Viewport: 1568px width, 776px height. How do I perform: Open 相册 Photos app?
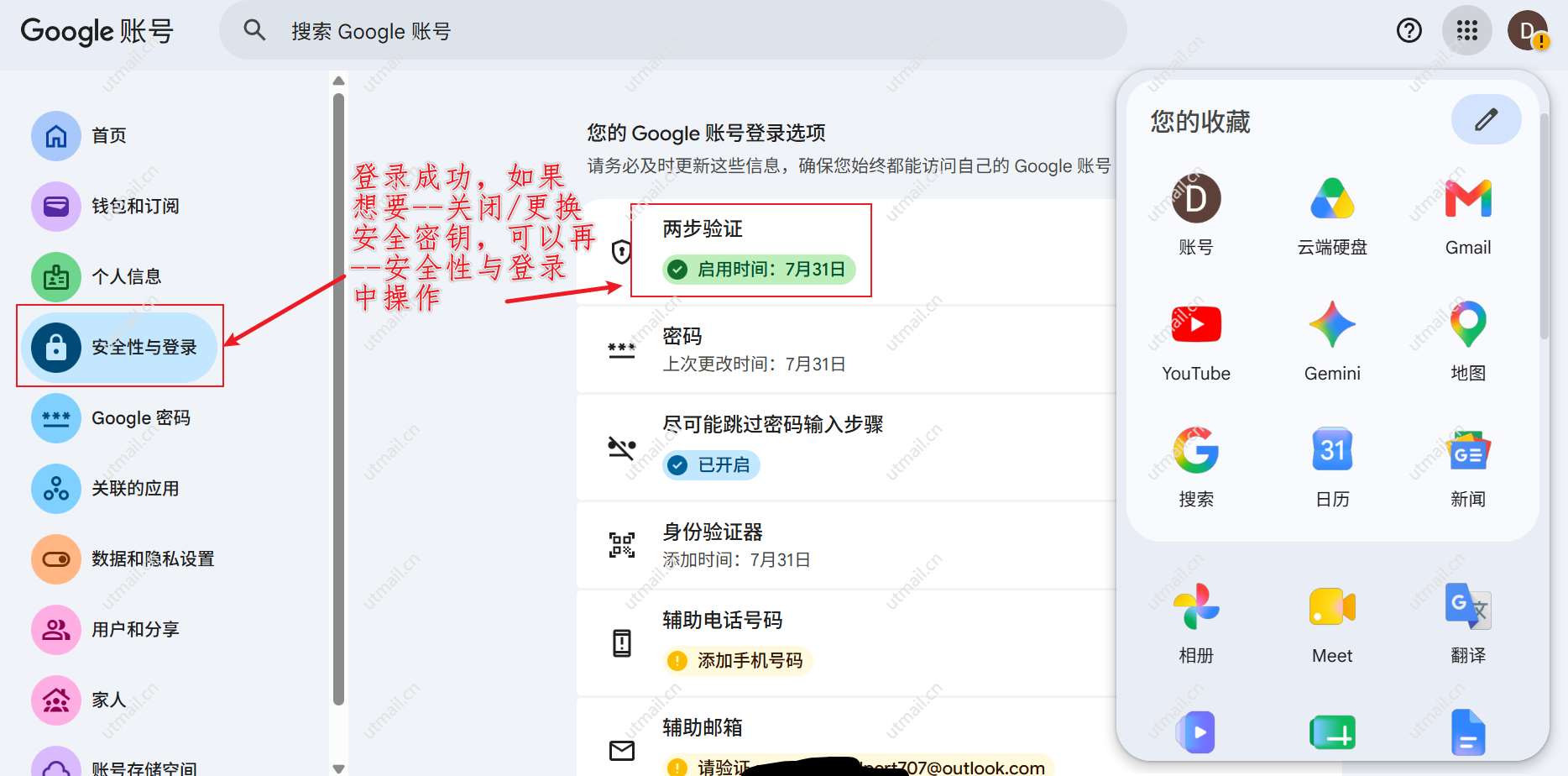[x=1196, y=622]
